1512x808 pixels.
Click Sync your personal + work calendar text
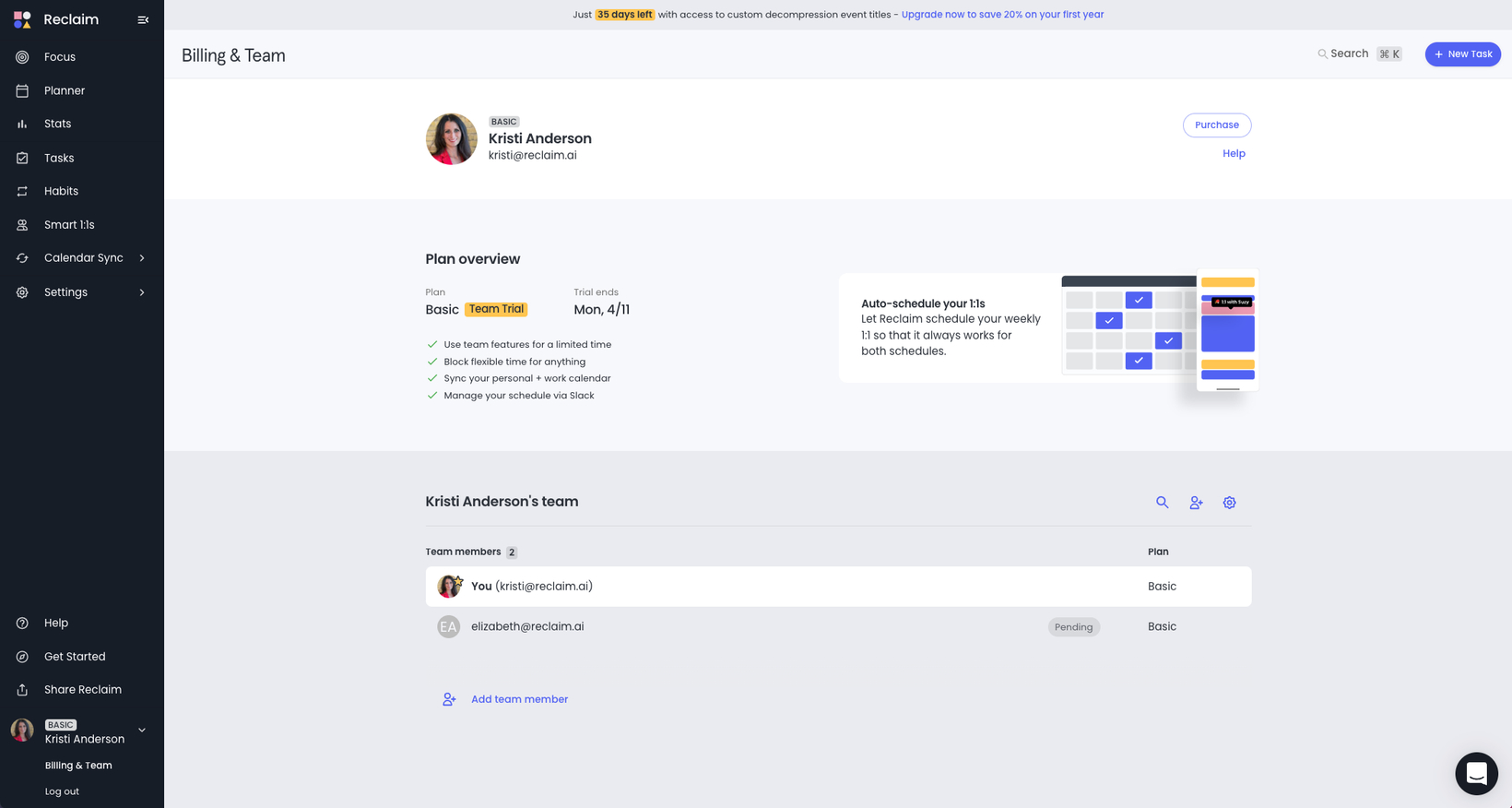(x=527, y=379)
